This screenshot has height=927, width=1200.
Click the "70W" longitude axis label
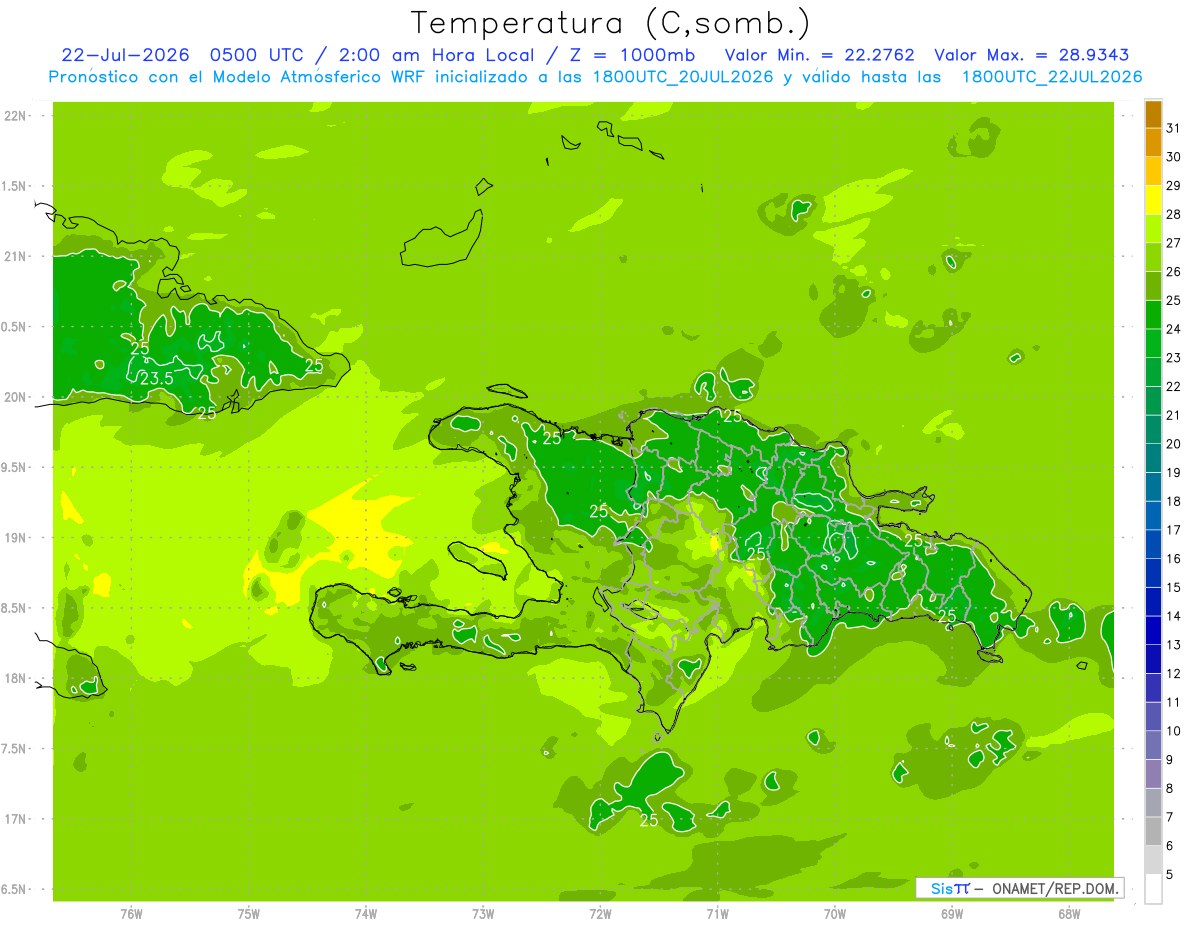click(835, 913)
